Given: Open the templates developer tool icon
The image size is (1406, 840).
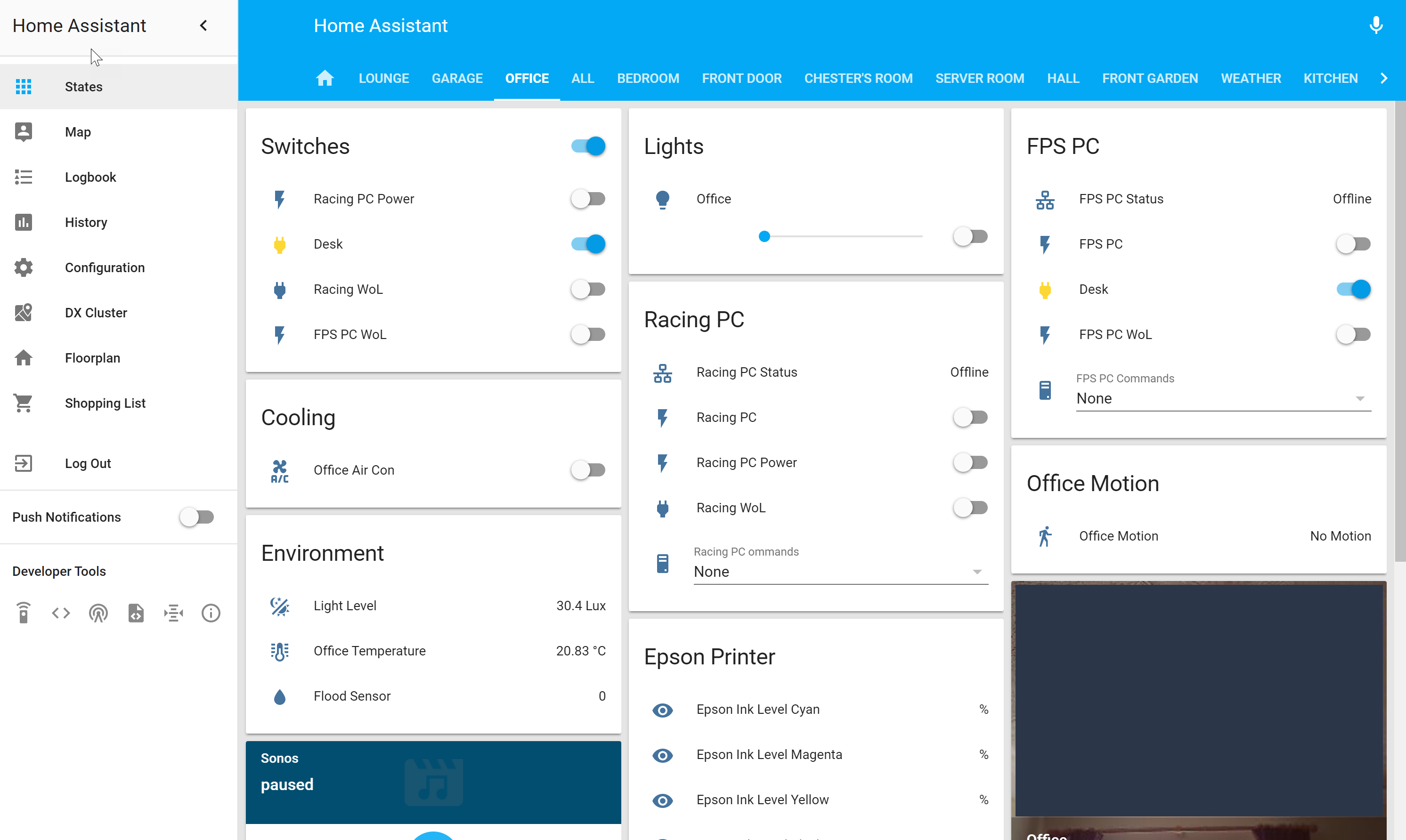Looking at the screenshot, I should (136, 613).
